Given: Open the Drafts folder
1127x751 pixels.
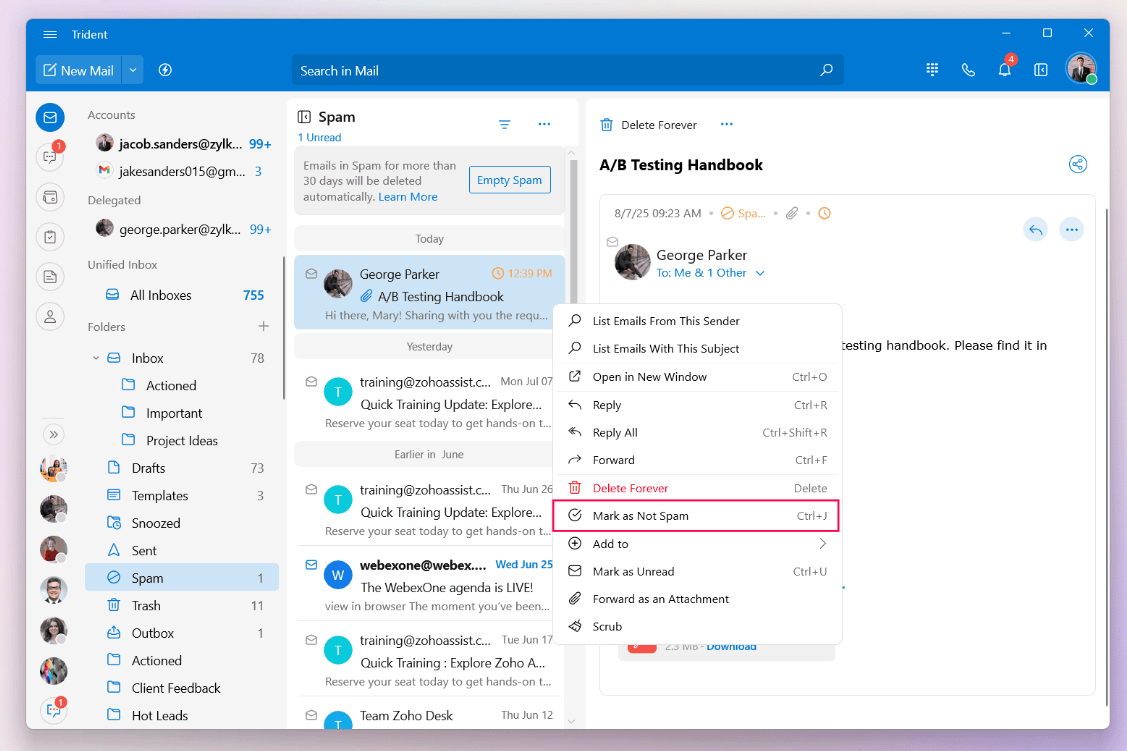Looking at the screenshot, I should pos(182,468).
